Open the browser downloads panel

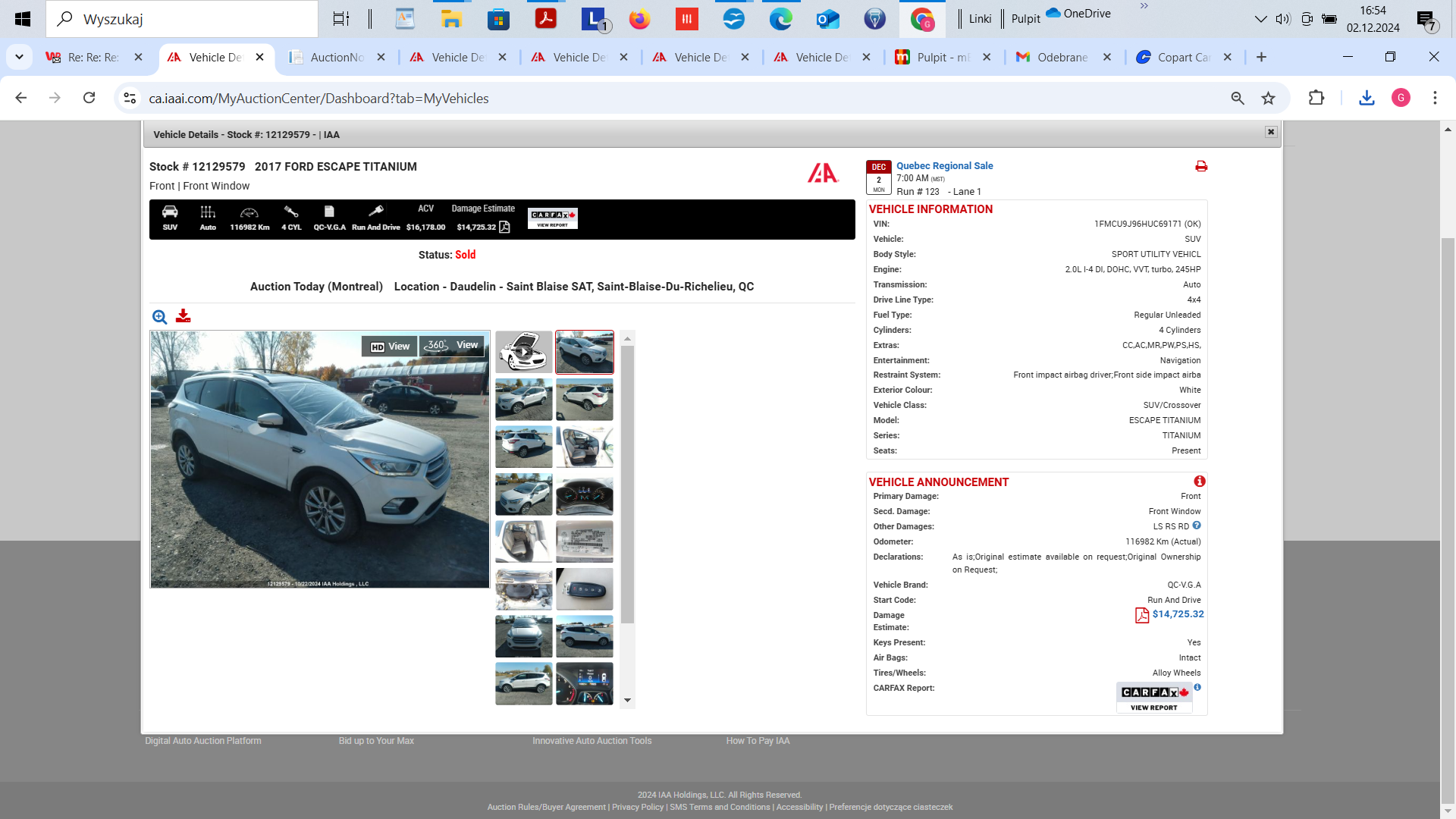[1367, 98]
